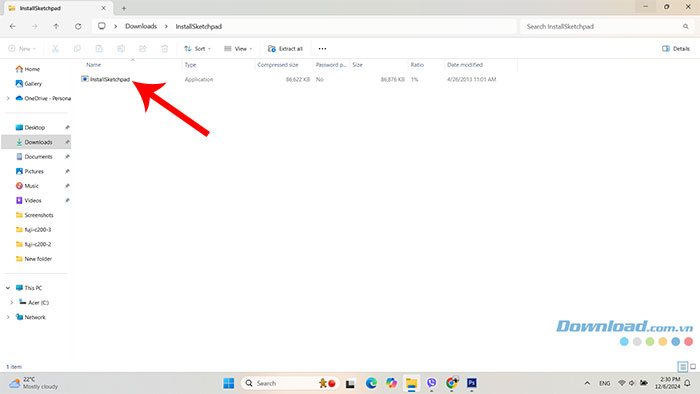Open the notification bell
Screen dimensions: 700x394
tap(688, 383)
